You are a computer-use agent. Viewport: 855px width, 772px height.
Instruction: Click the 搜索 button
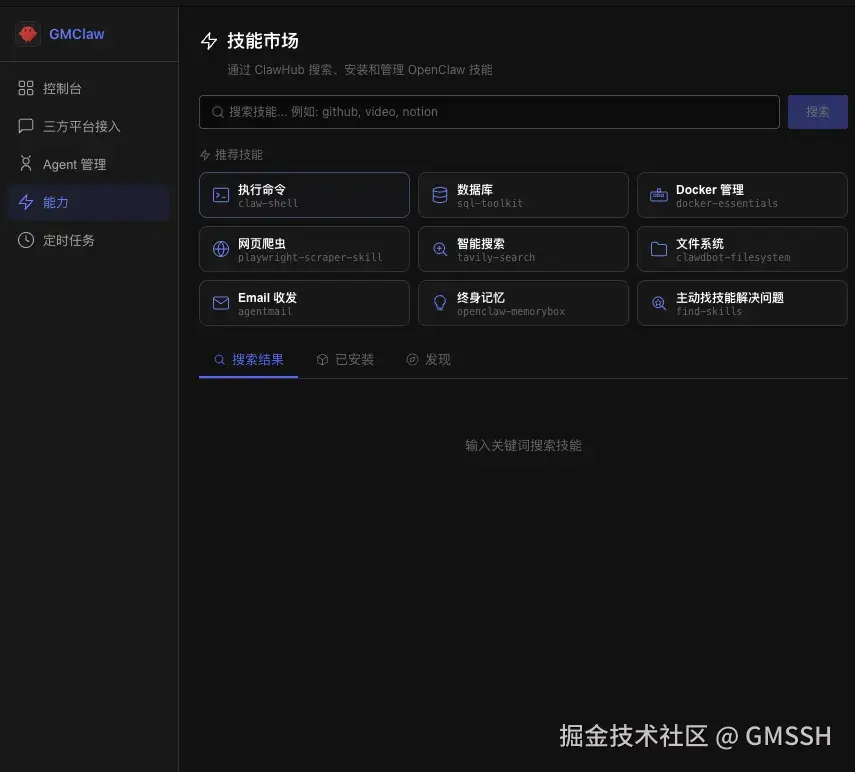[x=818, y=111]
